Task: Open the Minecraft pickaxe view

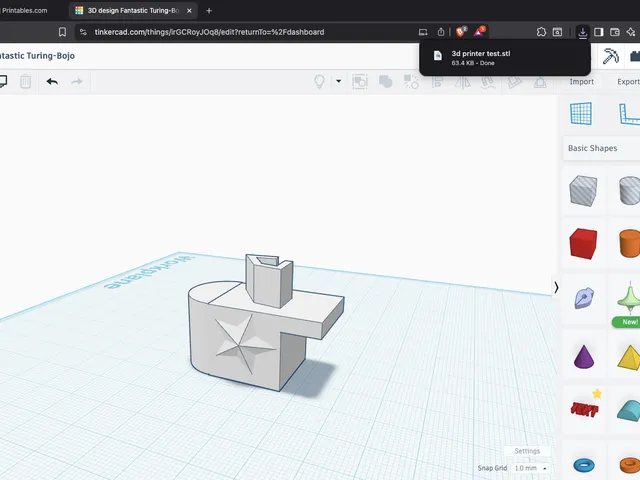Action: 611,56
